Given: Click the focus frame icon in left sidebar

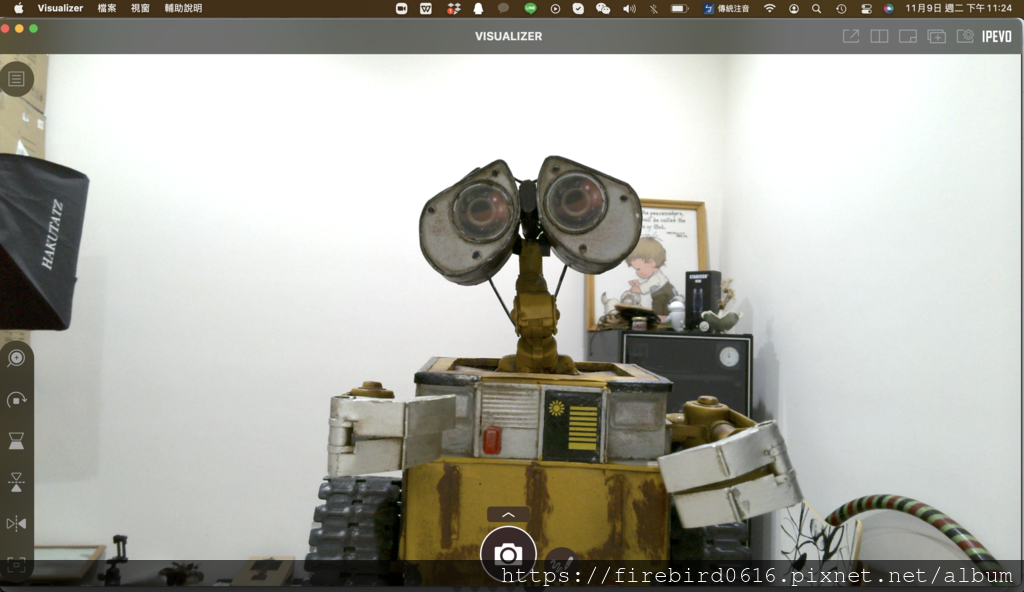Looking at the screenshot, I should click(16, 565).
